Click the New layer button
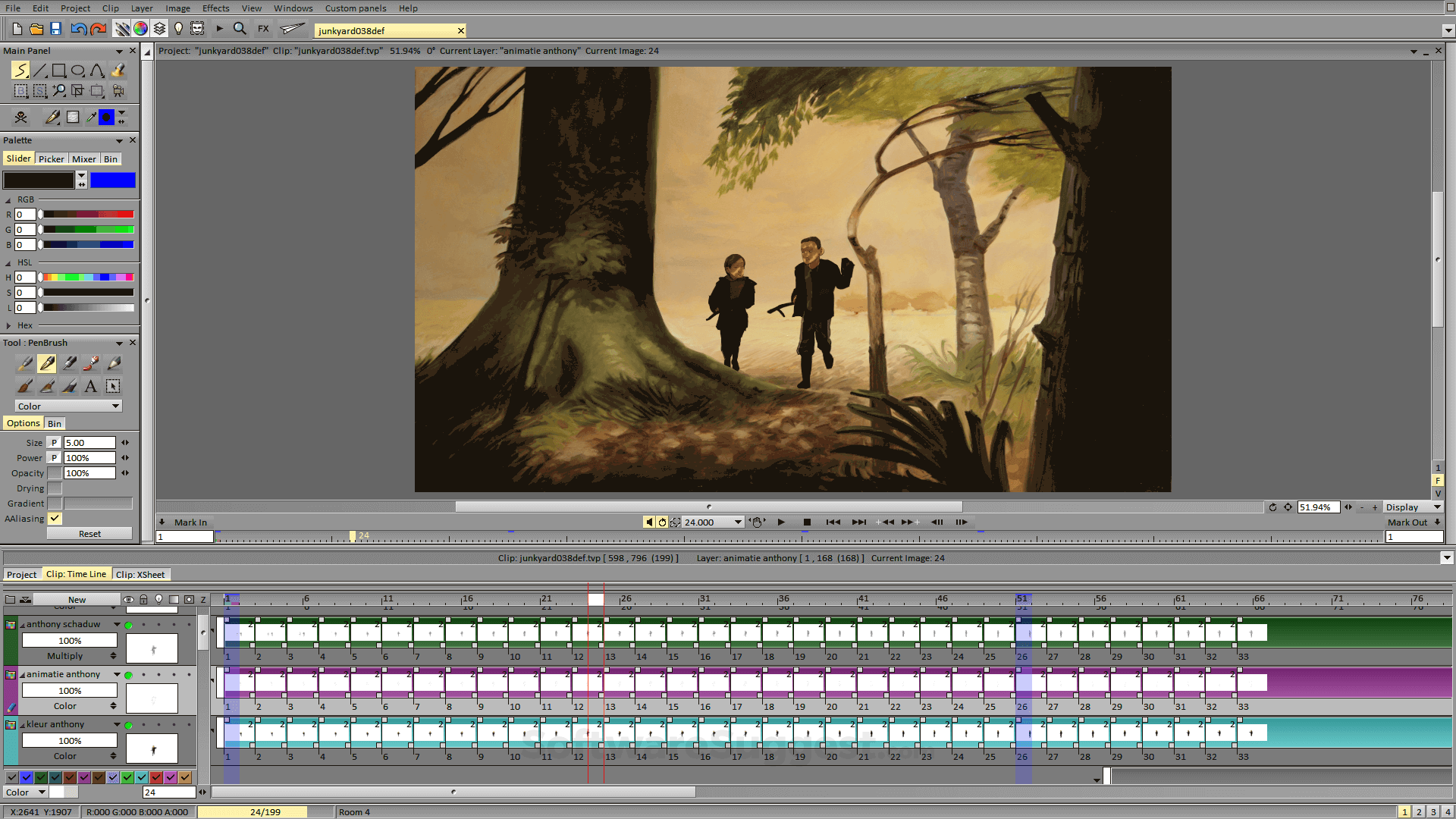Screen dimensions: 1456x819 pos(77,600)
